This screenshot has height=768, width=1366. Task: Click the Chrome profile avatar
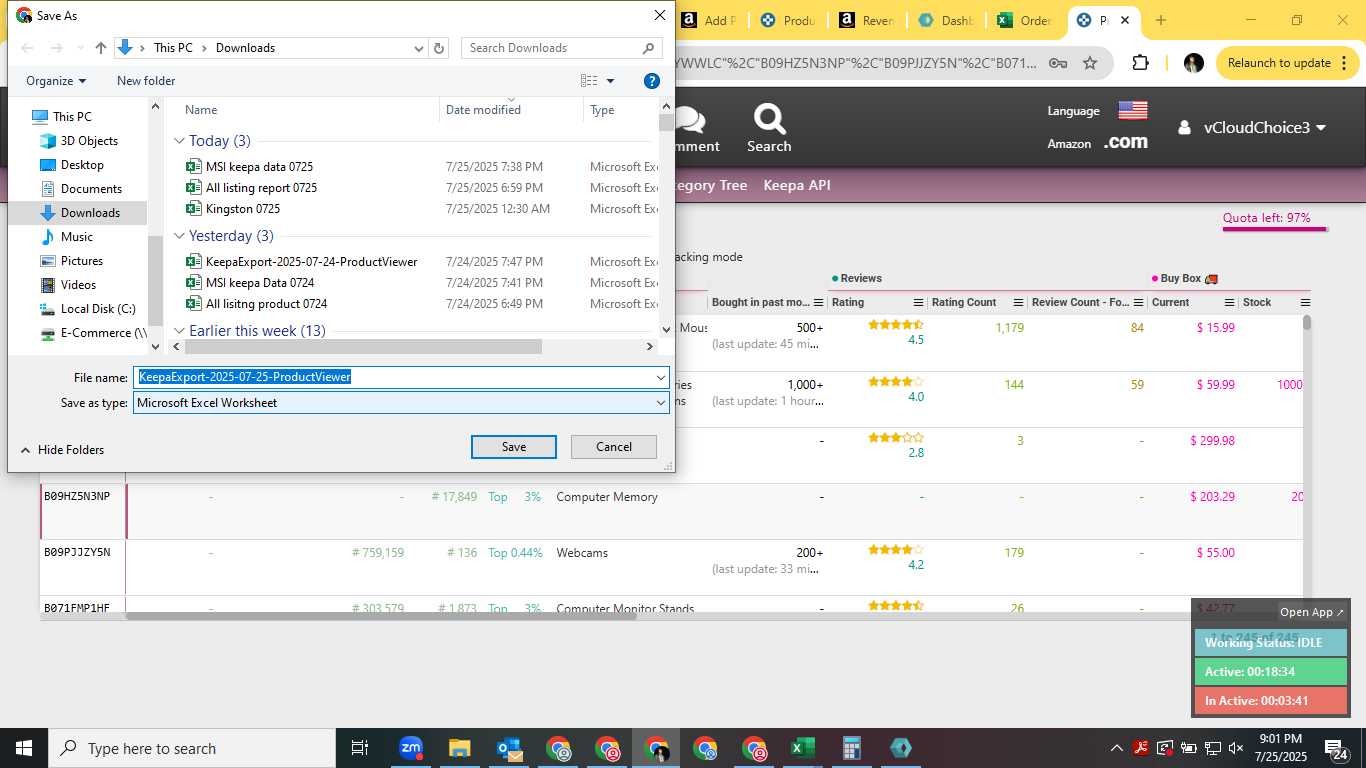[x=1193, y=63]
